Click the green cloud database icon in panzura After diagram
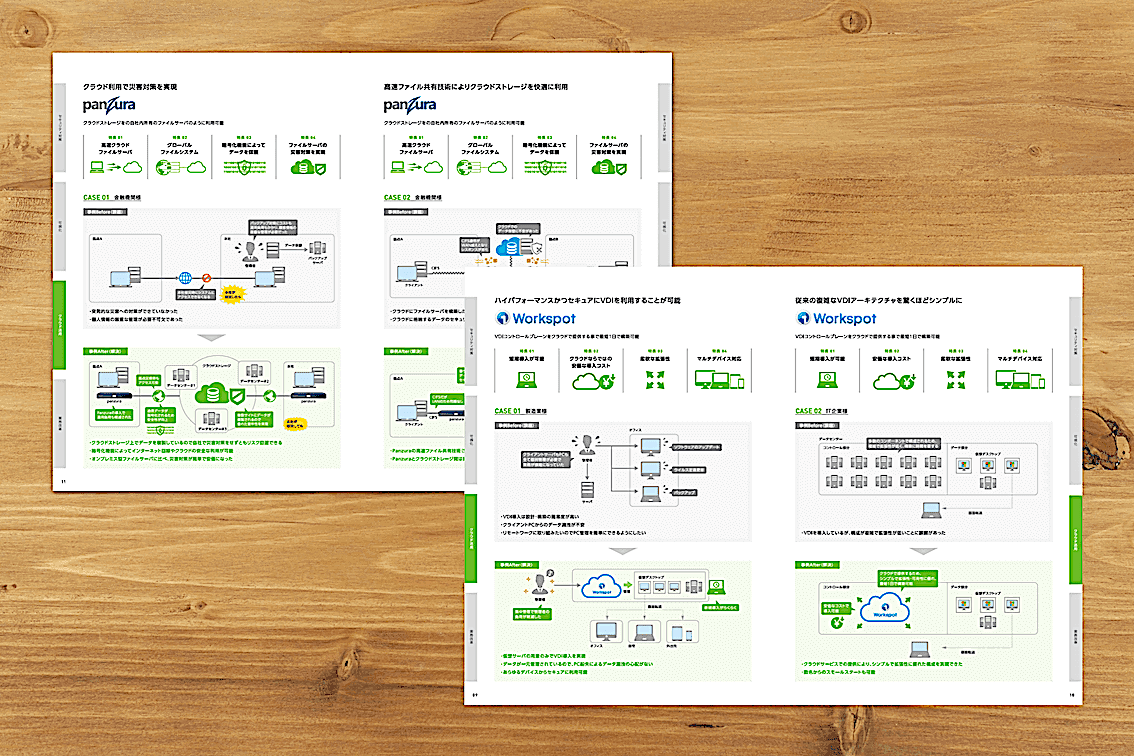Image resolution: width=1134 pixels, height=756 pixels. [213, 394]
